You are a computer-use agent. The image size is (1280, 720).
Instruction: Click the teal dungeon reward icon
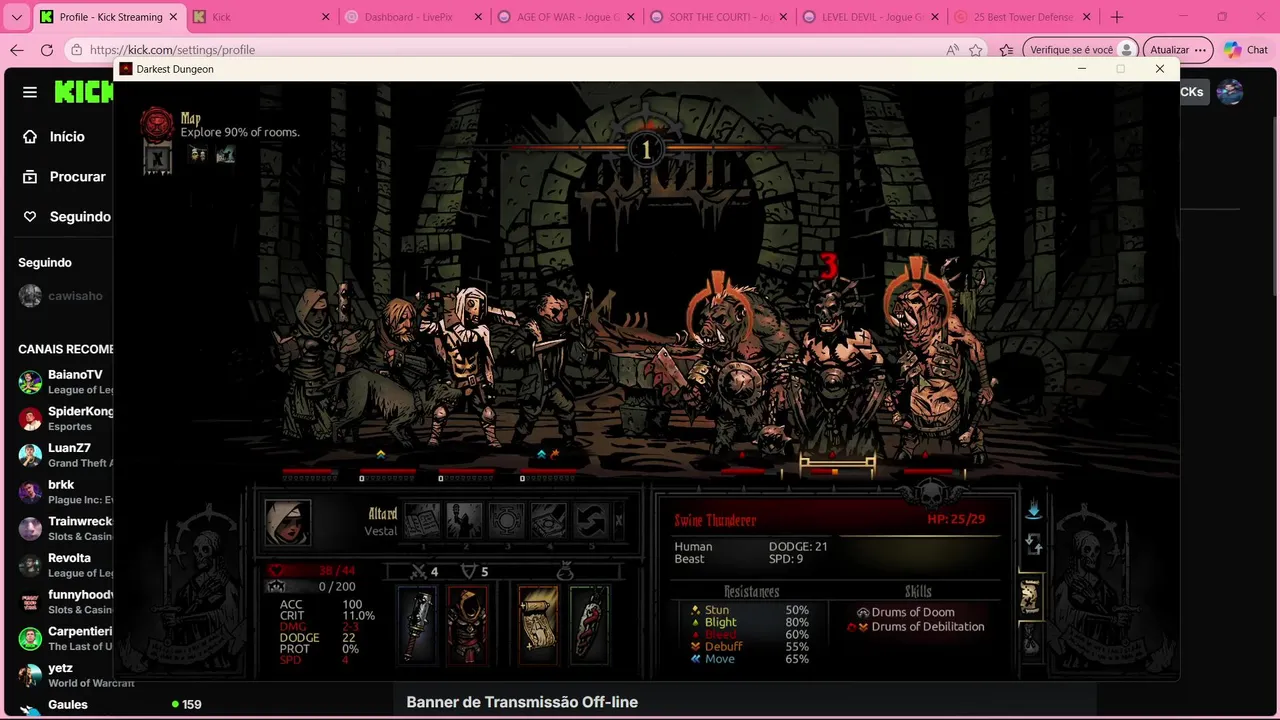225,154
